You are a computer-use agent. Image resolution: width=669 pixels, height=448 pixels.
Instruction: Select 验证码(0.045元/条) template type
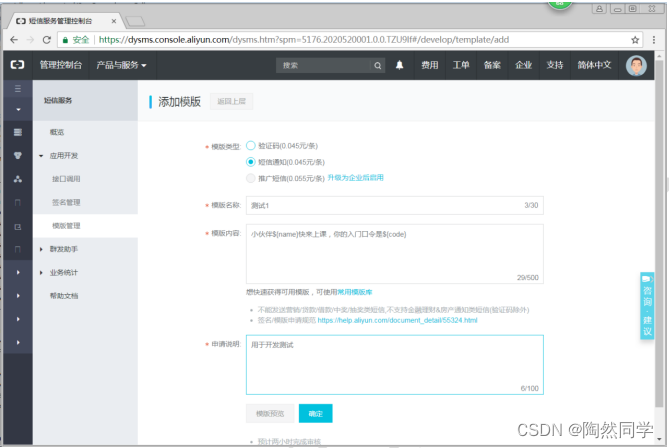[250, 146]
